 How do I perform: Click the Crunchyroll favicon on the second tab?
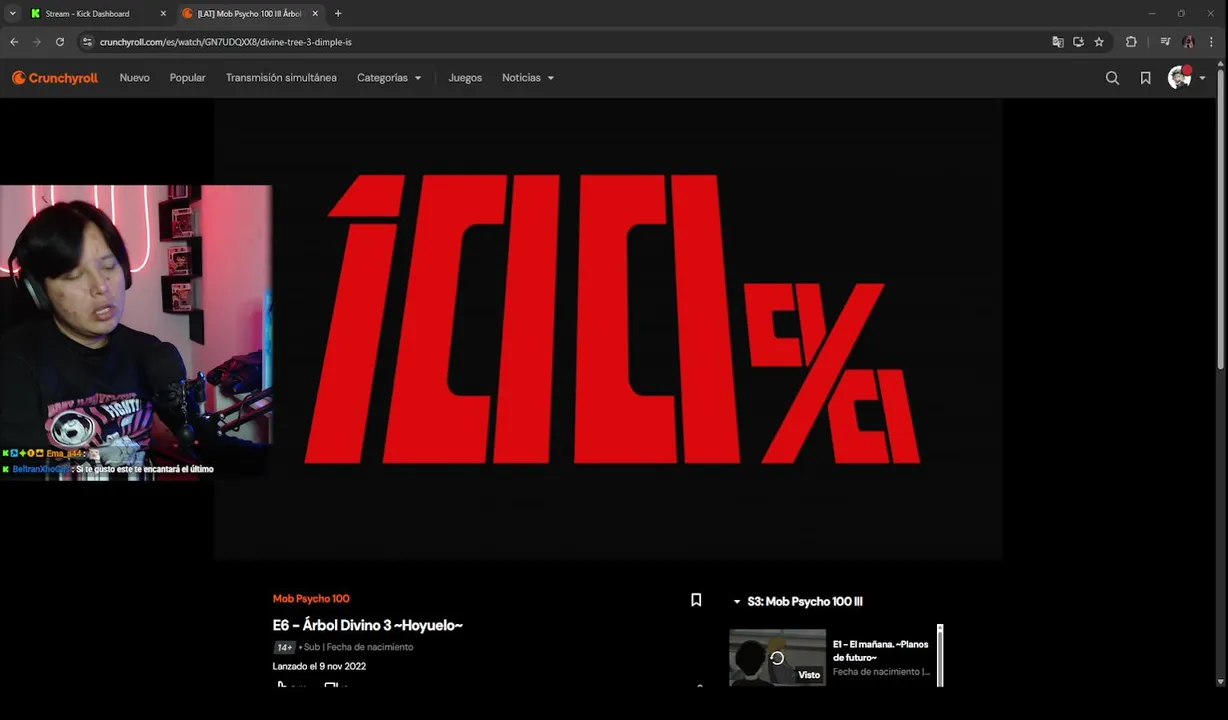[188, 14]
